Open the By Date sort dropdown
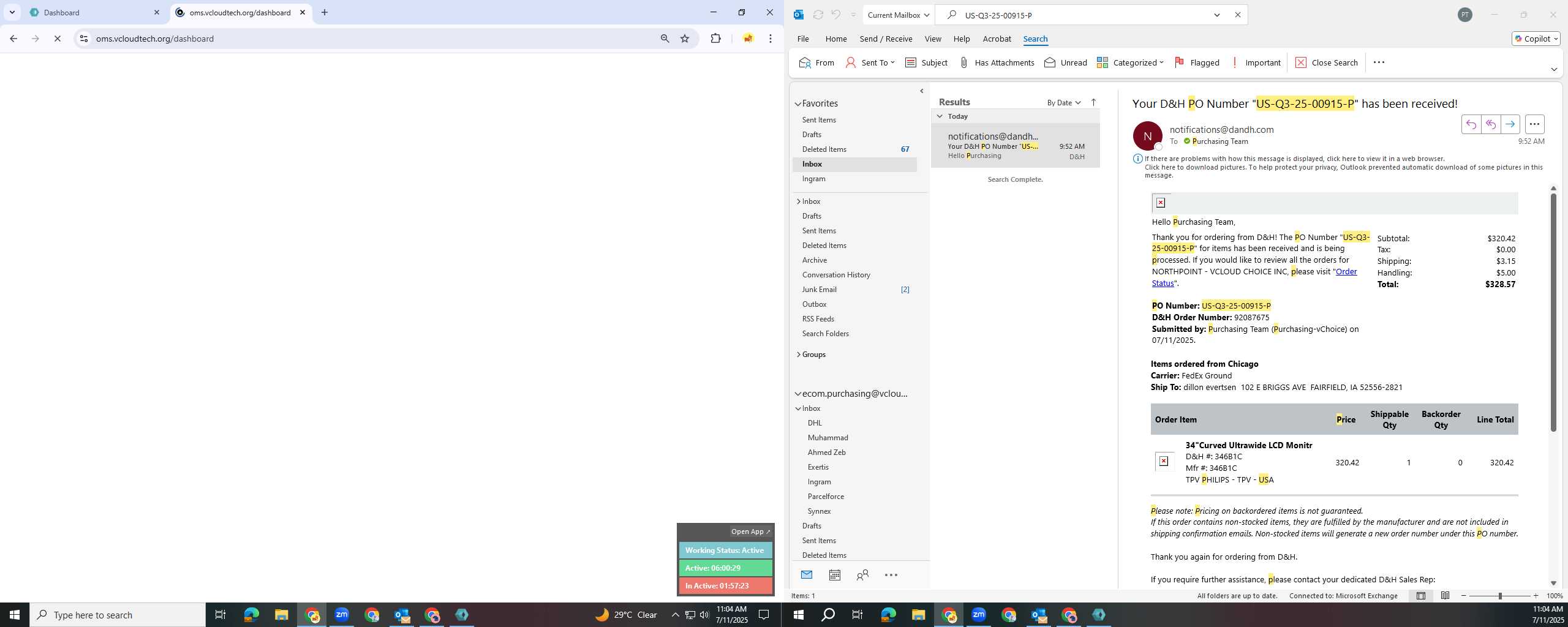 [1064, 103]
